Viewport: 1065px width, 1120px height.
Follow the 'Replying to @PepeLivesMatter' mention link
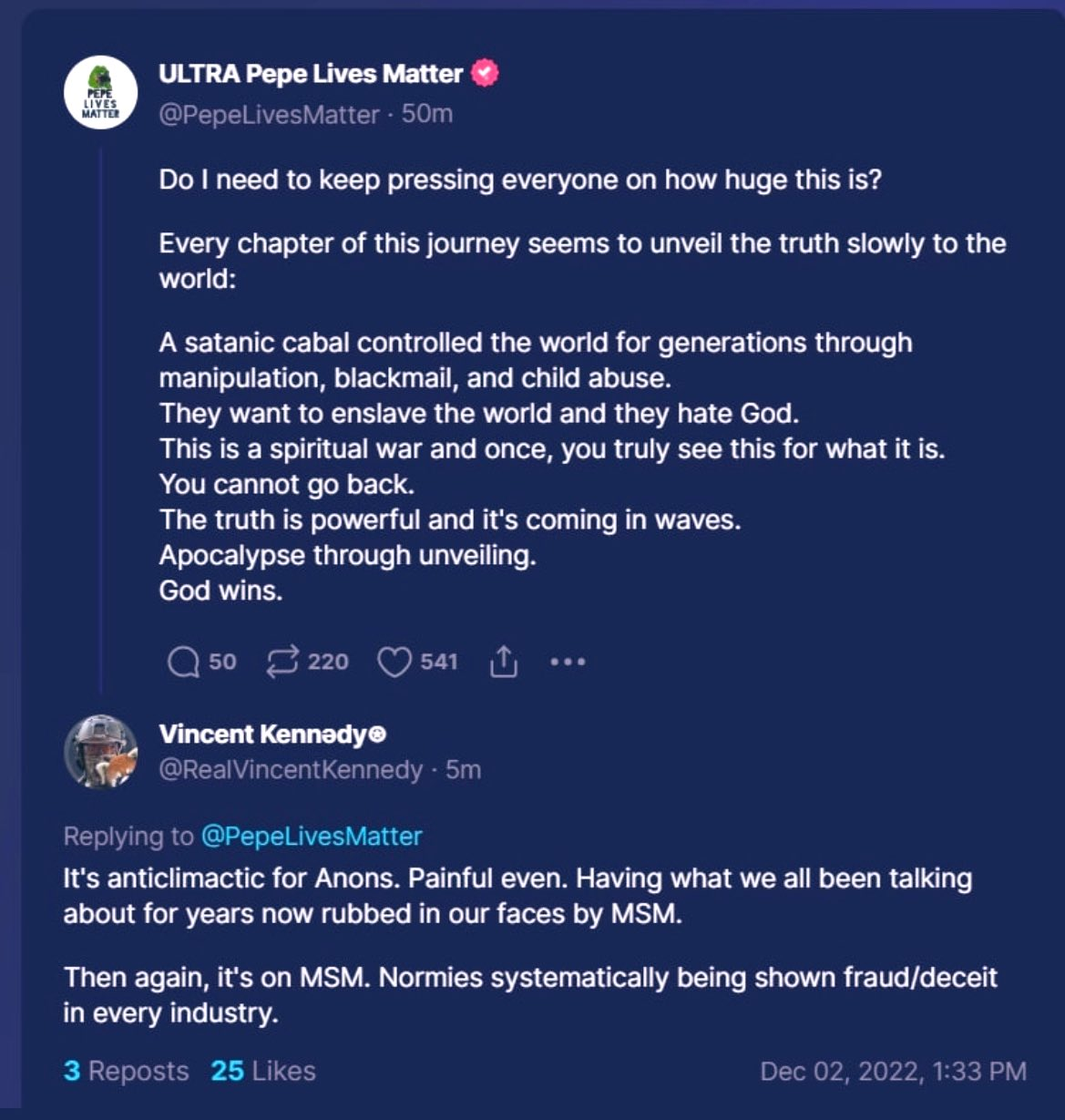311,836
